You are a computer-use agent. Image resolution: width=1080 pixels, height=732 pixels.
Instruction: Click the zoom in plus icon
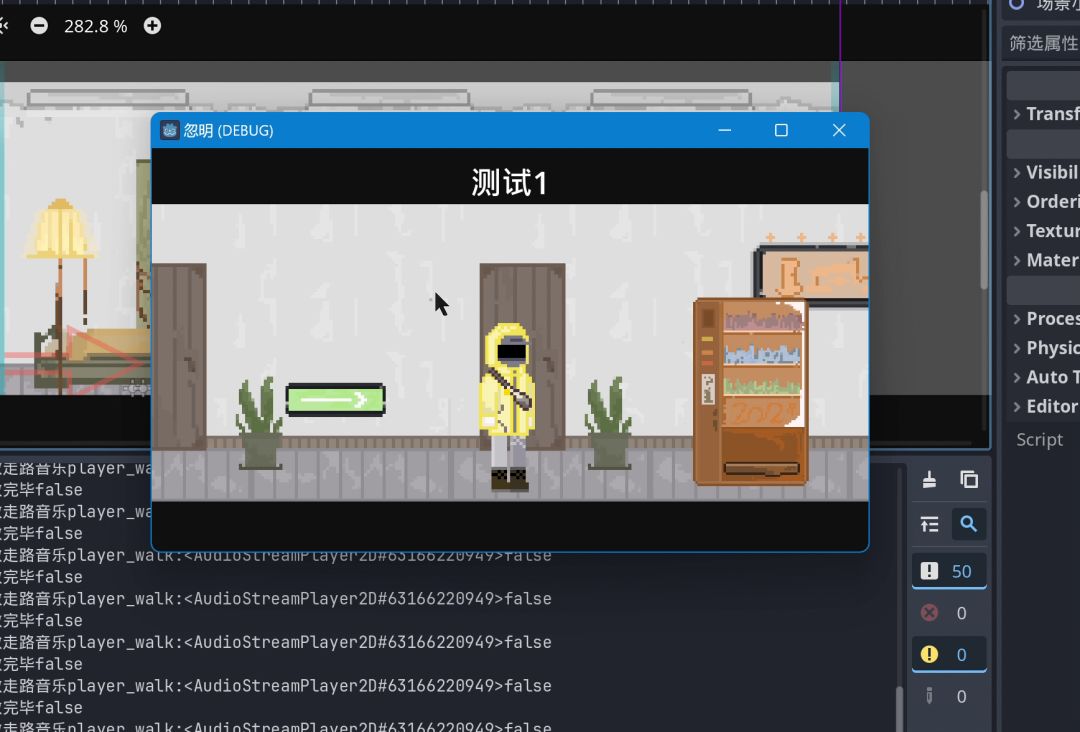pyautogui.click(x=152, y=26)
